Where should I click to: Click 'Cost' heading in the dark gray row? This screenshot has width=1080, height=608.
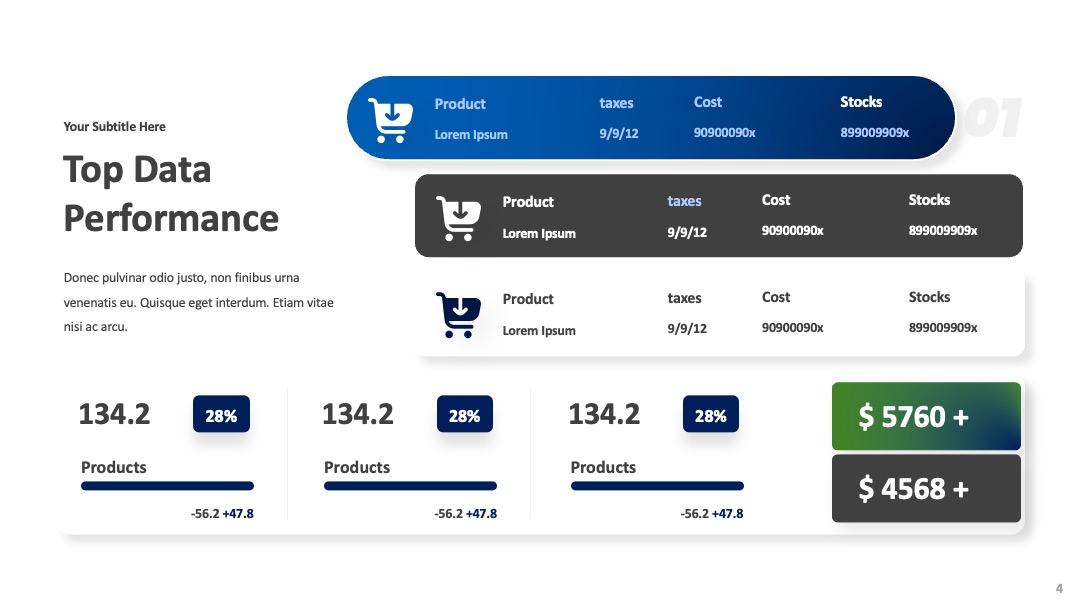pyautogui.click(x=776, y=200)
